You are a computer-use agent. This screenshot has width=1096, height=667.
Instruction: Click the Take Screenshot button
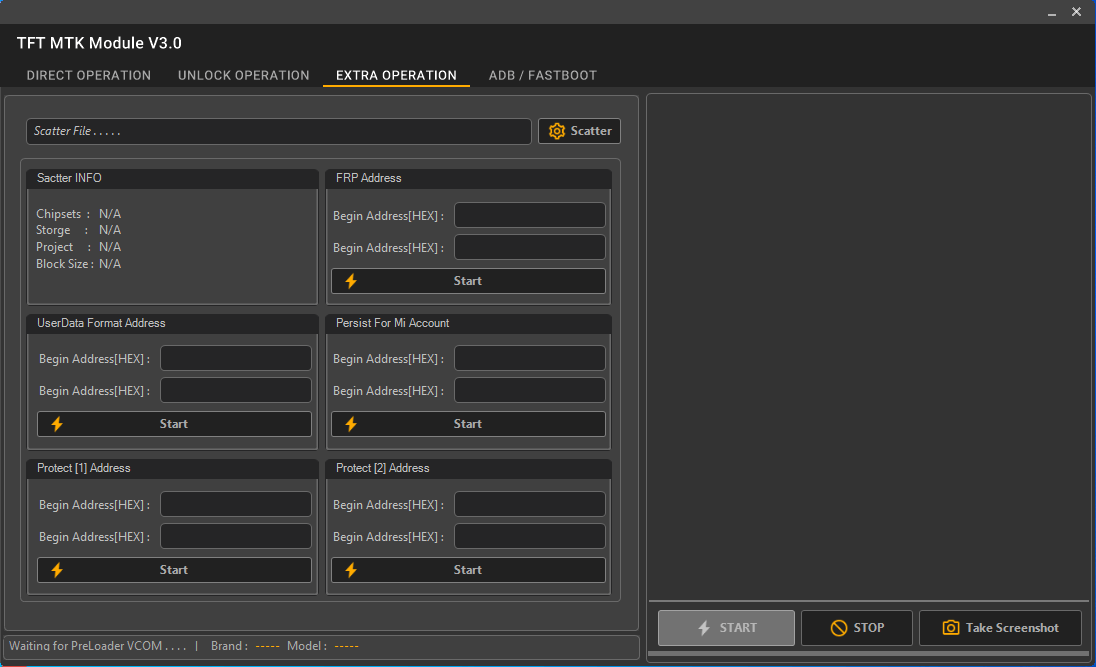1000,627
